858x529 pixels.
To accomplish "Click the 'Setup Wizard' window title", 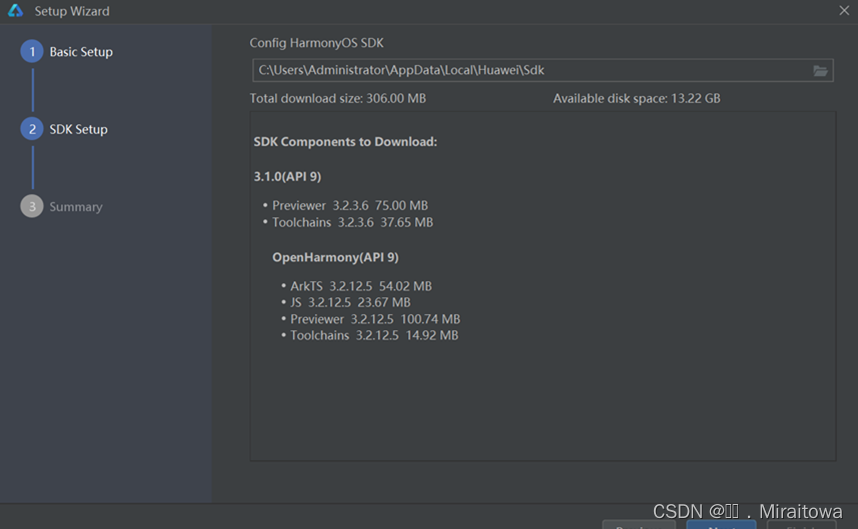I will point(72,11).
